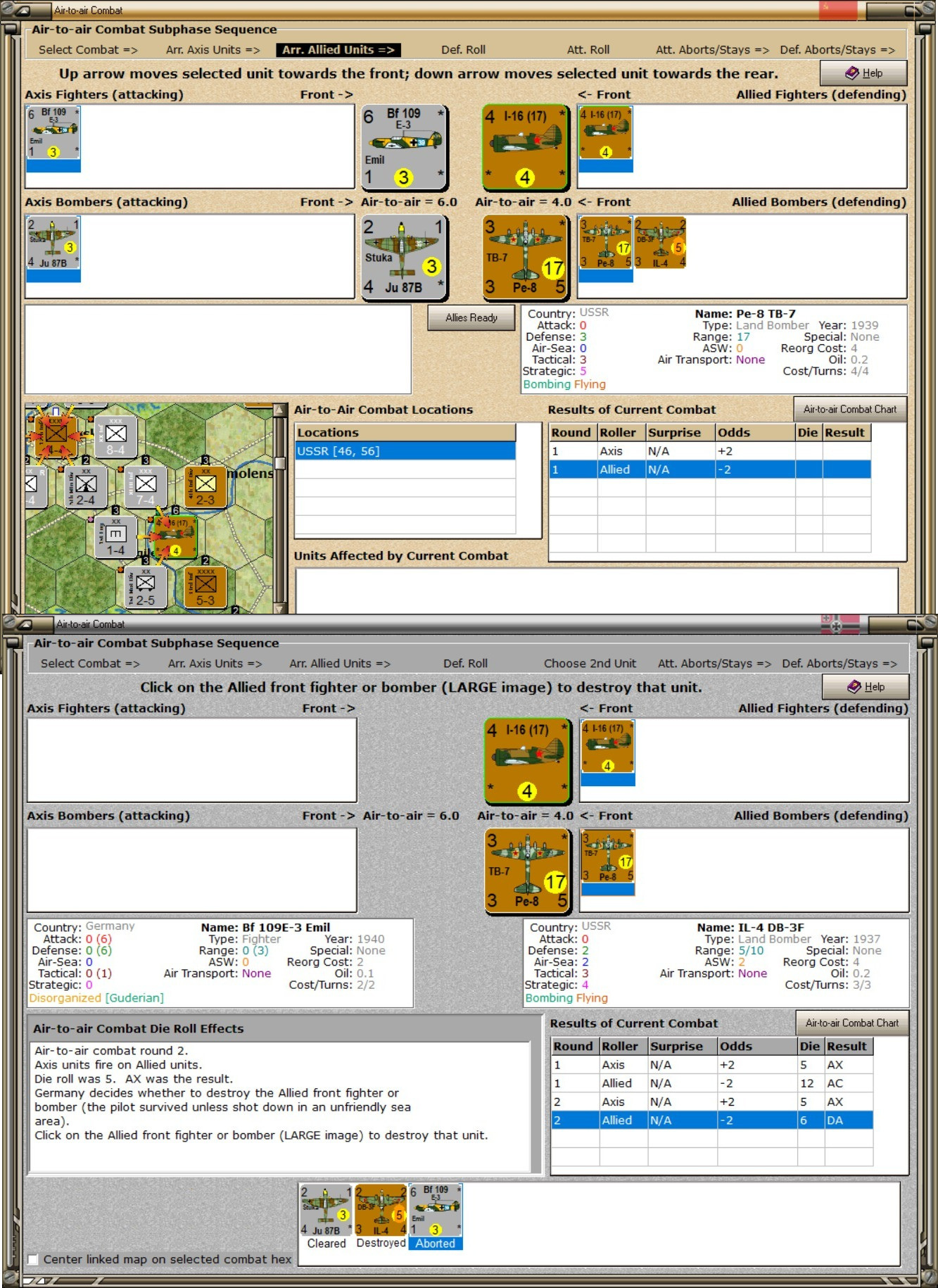This screenshot has height=1288, width=938.
Task: Select large TB-7 Pe-8 bomber in upper window
Action: tap(525, 258)
